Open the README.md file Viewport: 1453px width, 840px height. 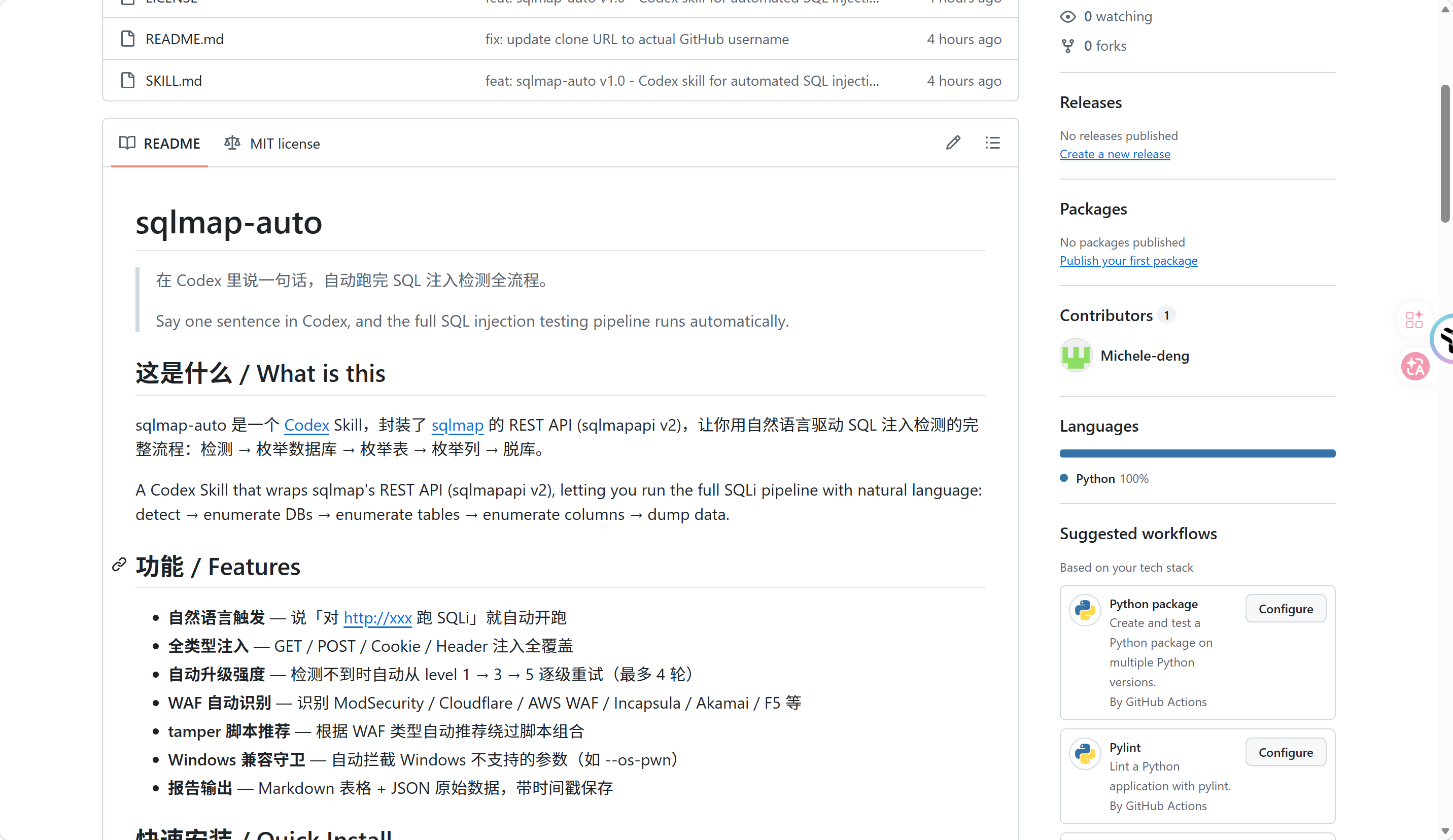click(x=185, y=39)
